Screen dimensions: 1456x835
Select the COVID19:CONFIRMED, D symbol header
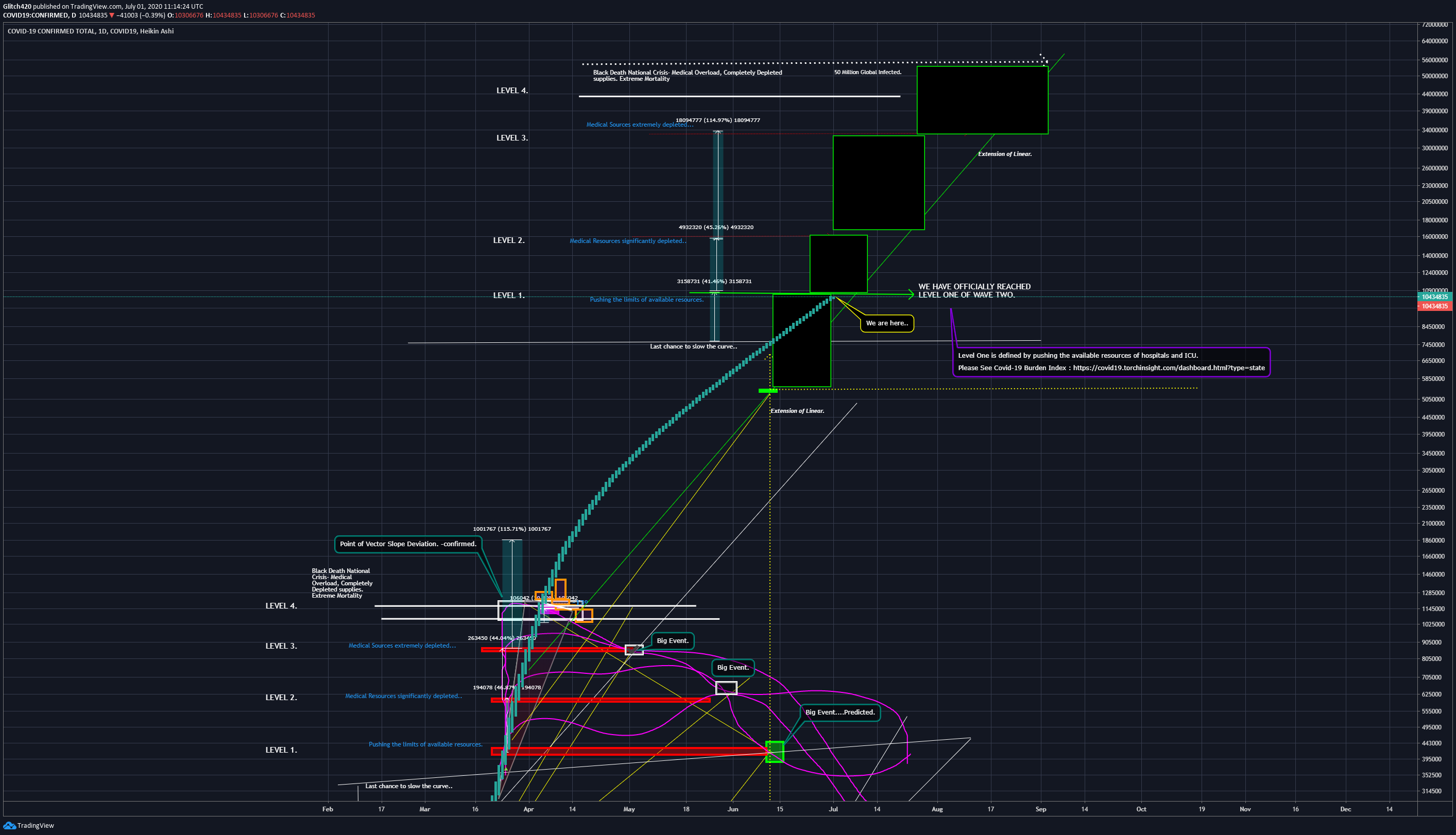(x=40, y=15)
